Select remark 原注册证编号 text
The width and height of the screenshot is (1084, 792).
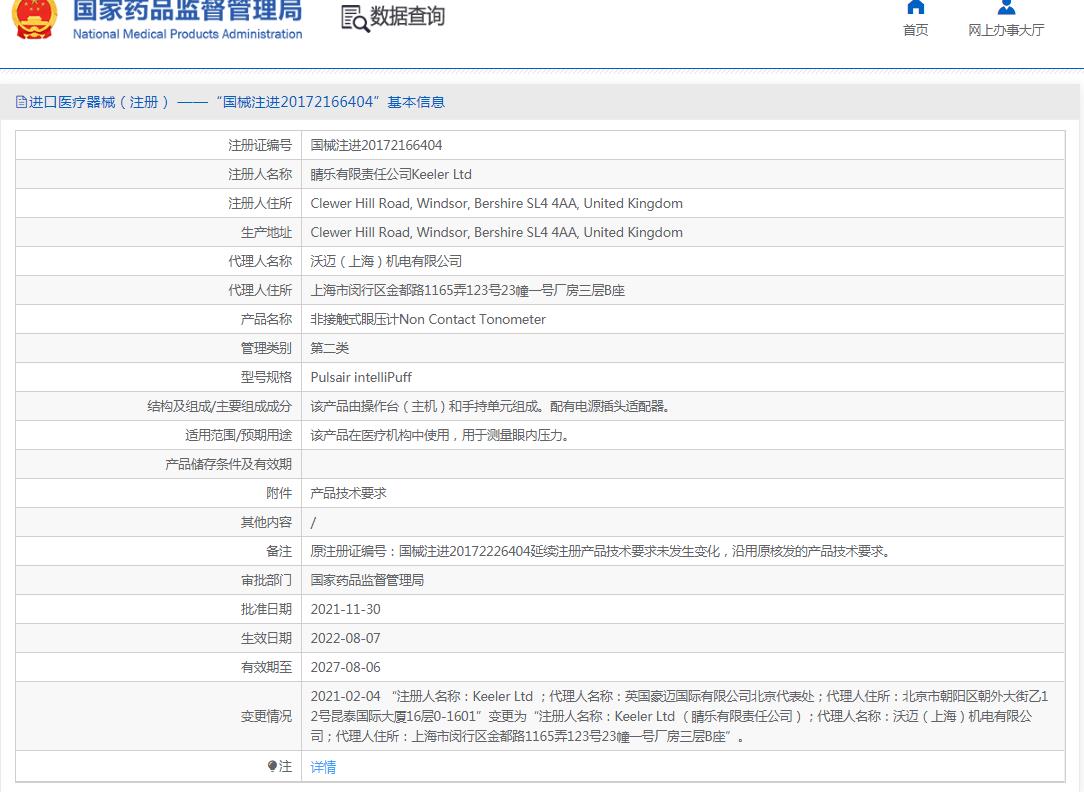601,551
